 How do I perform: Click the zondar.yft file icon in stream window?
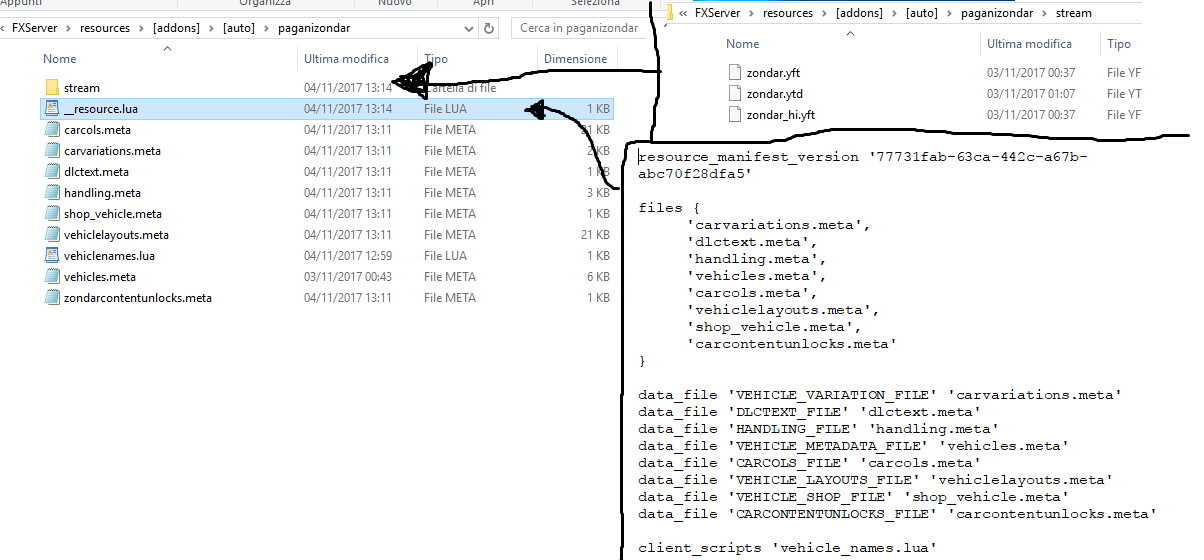tap(735, 72)
